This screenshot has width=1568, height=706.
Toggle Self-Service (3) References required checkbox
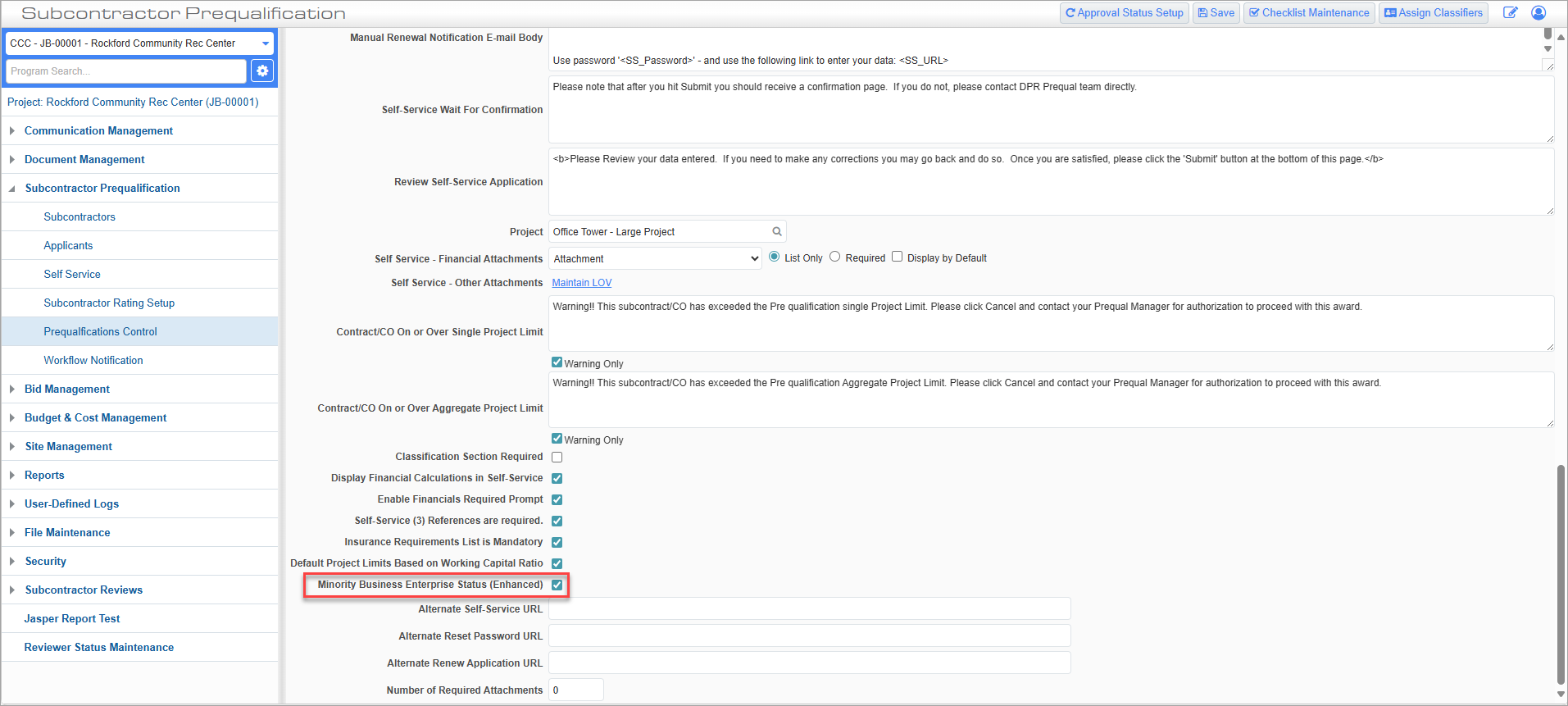557,522
